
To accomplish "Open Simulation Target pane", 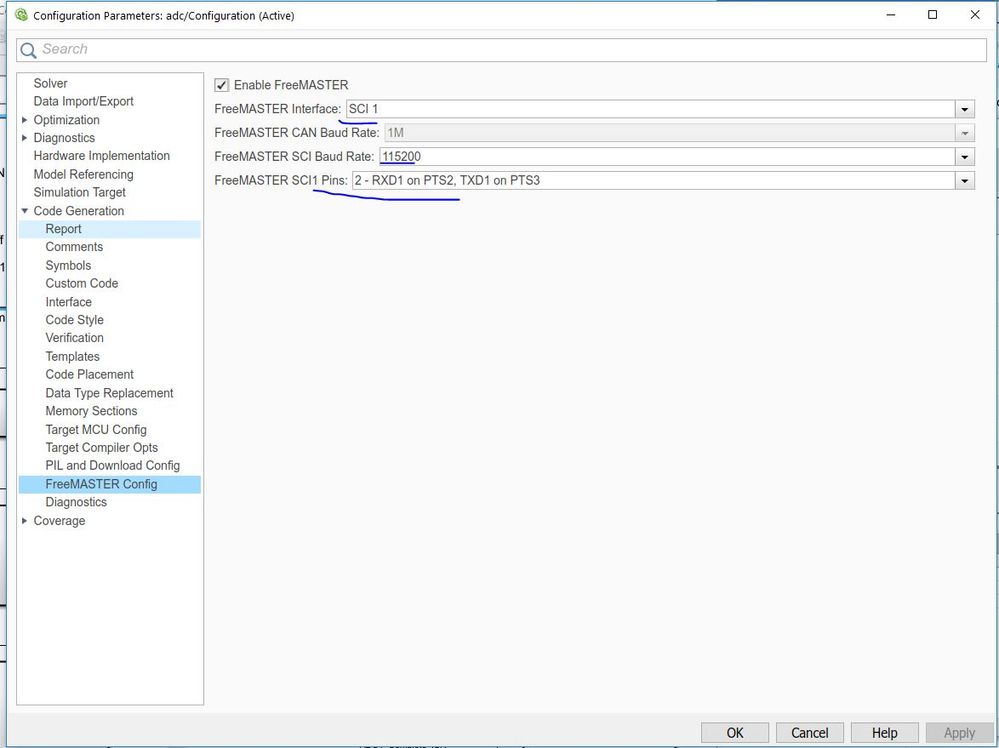I will tap(80, 192).
